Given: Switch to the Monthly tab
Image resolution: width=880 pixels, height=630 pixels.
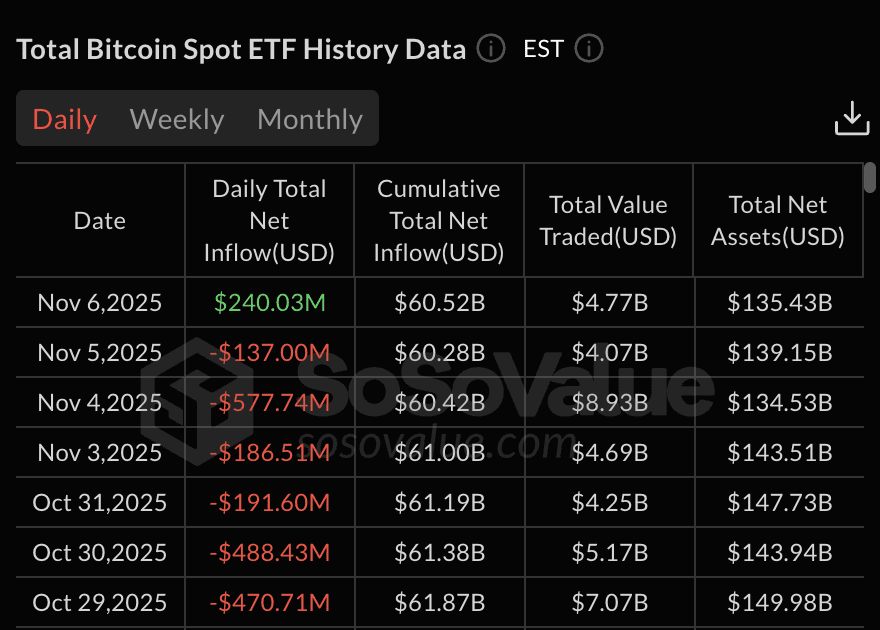Looking at the screenshot, I should click(310, 119).
